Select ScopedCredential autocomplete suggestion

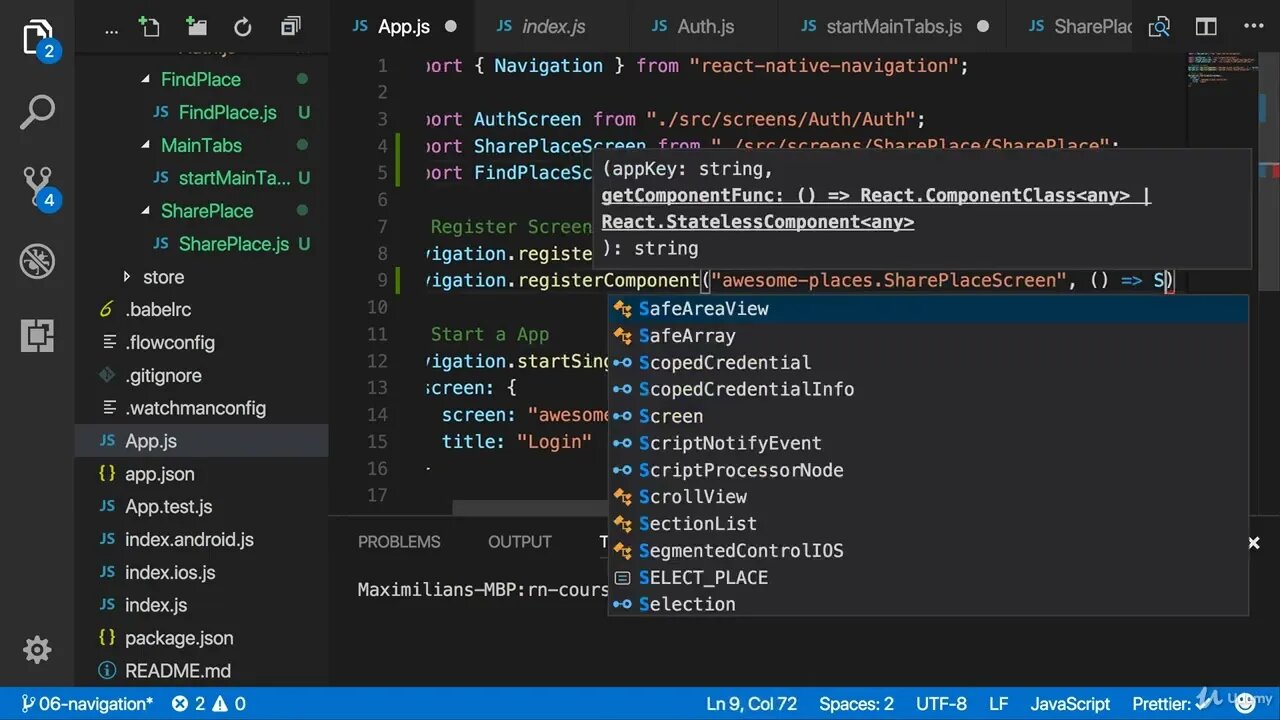pyautogui.click(x=928, y=363)
